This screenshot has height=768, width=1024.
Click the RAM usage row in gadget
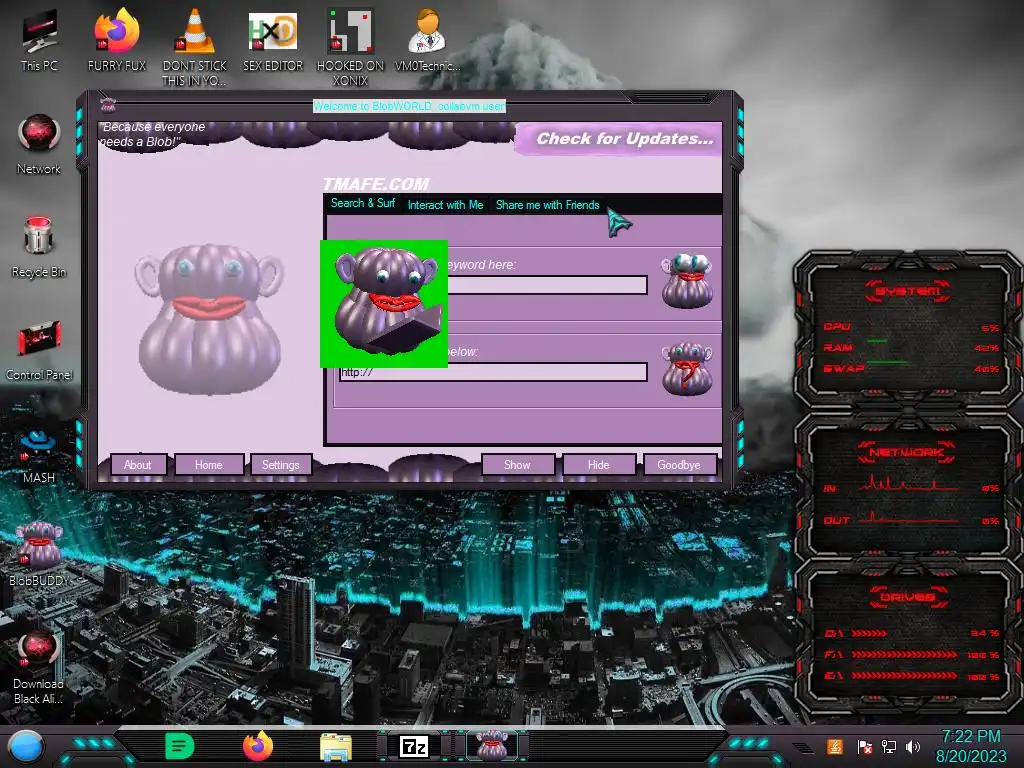910,347
